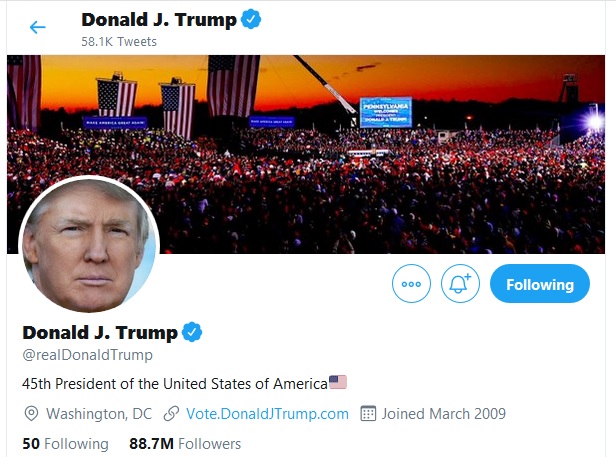Click the 58.1K Tweets count
The height and width of the screenshot is (457, 616).
tap(118, 42)
